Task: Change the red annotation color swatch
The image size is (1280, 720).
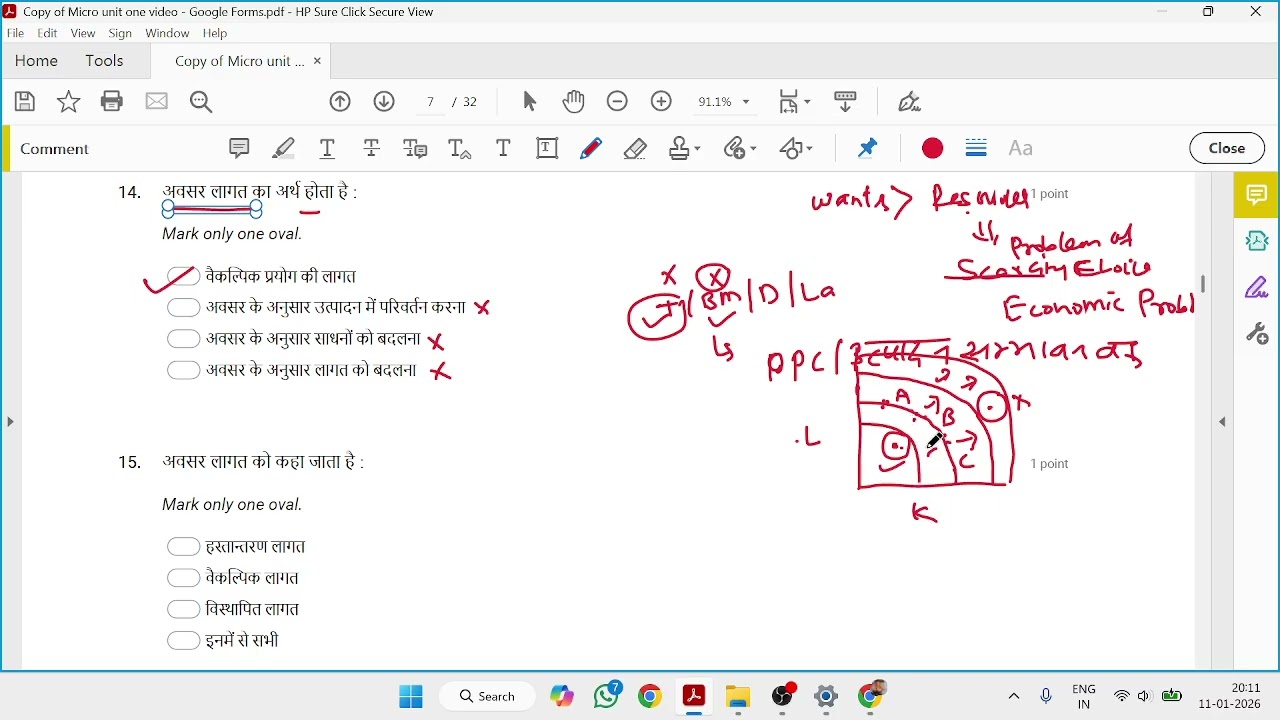Action: (933, 149)
